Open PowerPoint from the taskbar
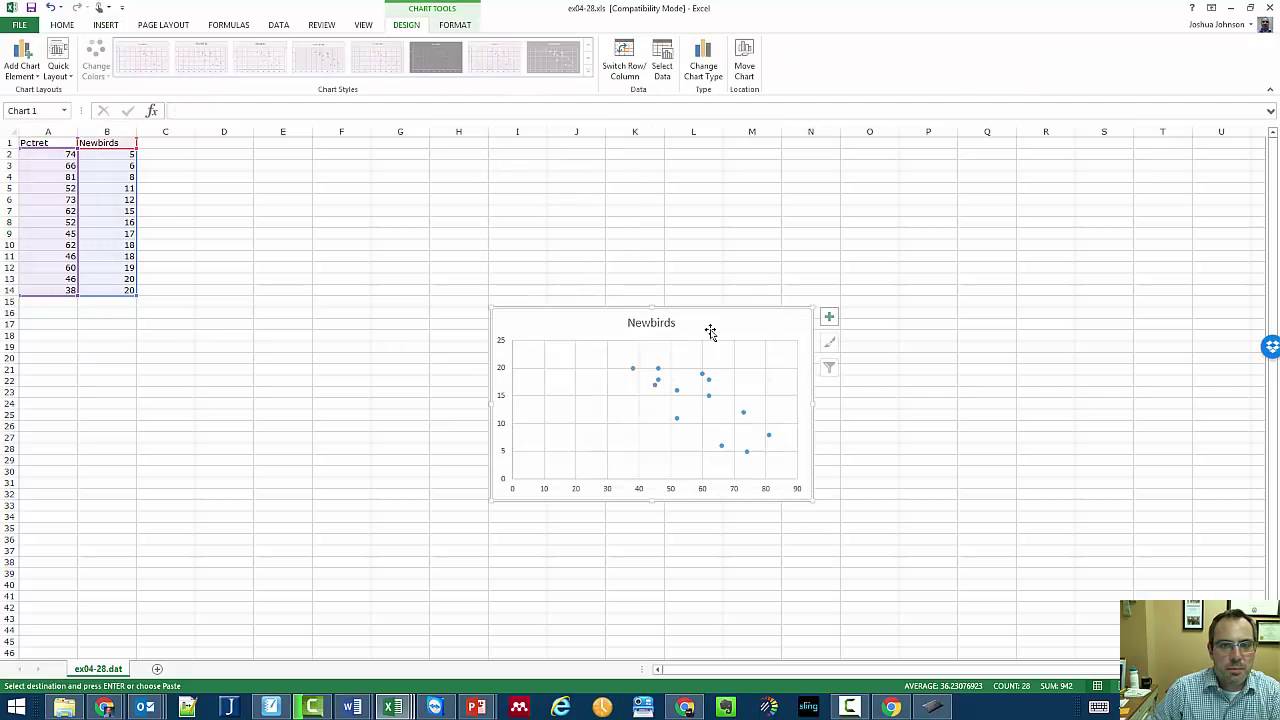 point(476,707)
